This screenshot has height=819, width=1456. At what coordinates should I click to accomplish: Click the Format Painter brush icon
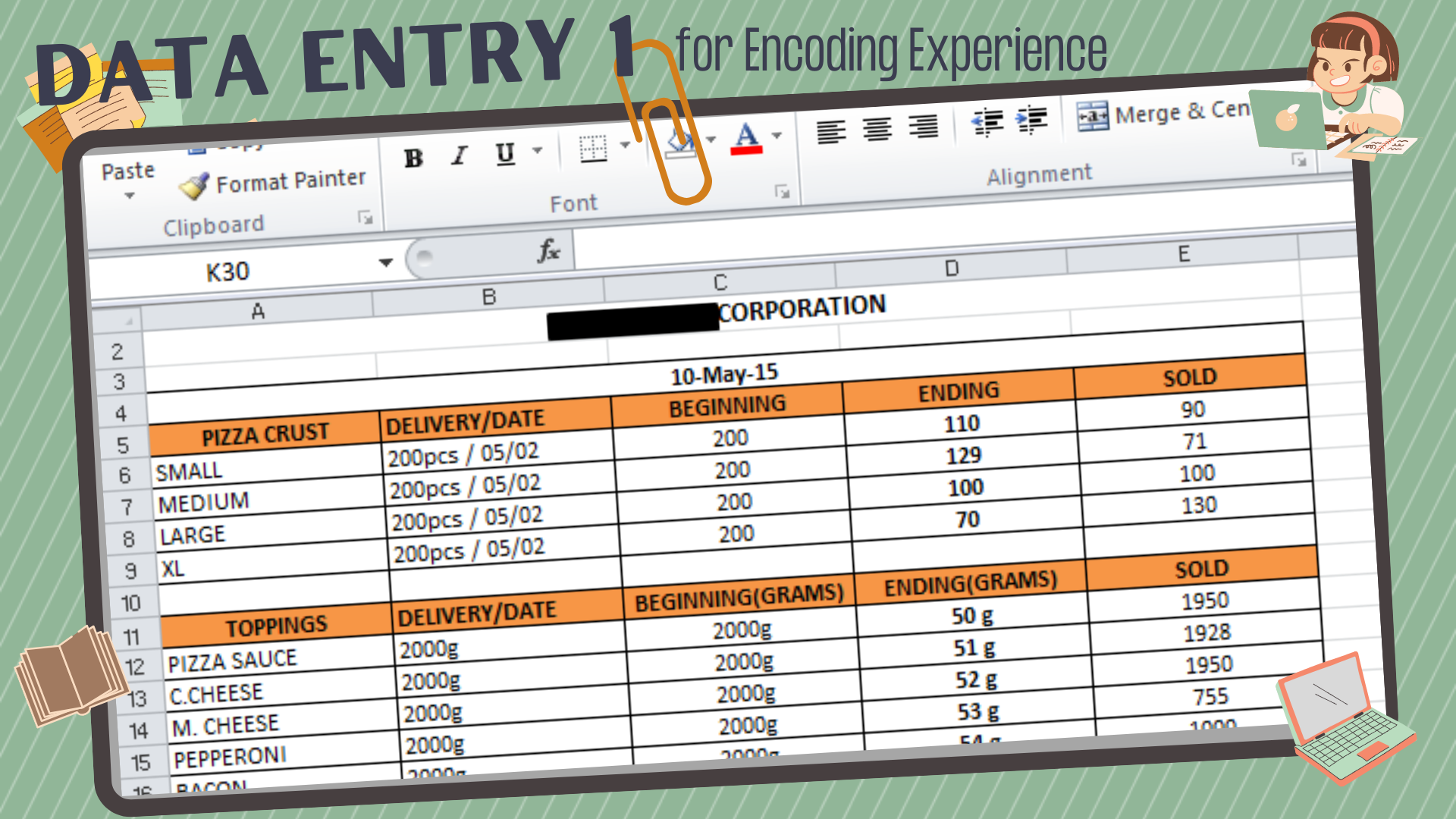point(195,187)
